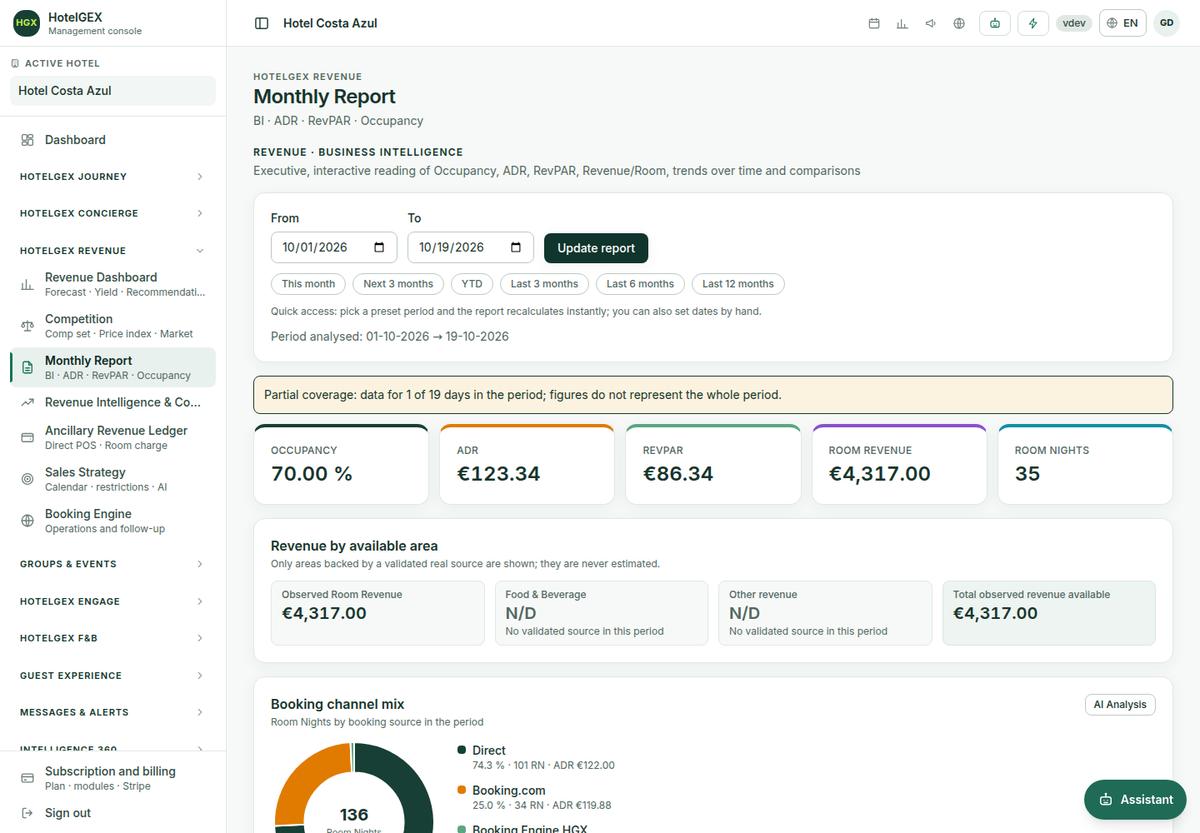Click the Partial coverage warning banner
Viewport: 1200px width, 833px height.
pyautogui.click(x=713, y=395)
